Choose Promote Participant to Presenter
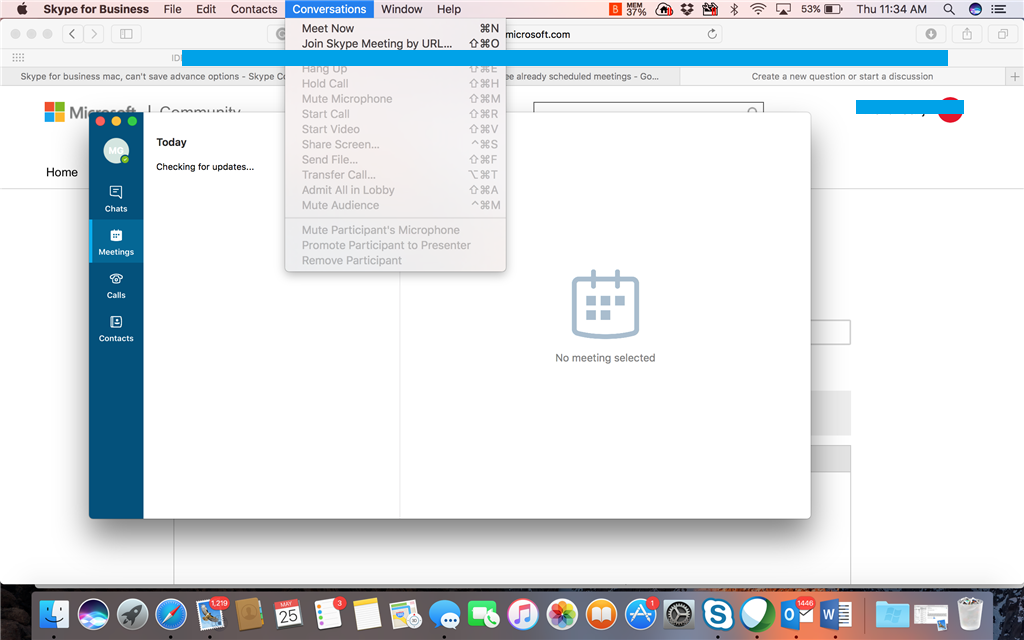 click(395, 246)
